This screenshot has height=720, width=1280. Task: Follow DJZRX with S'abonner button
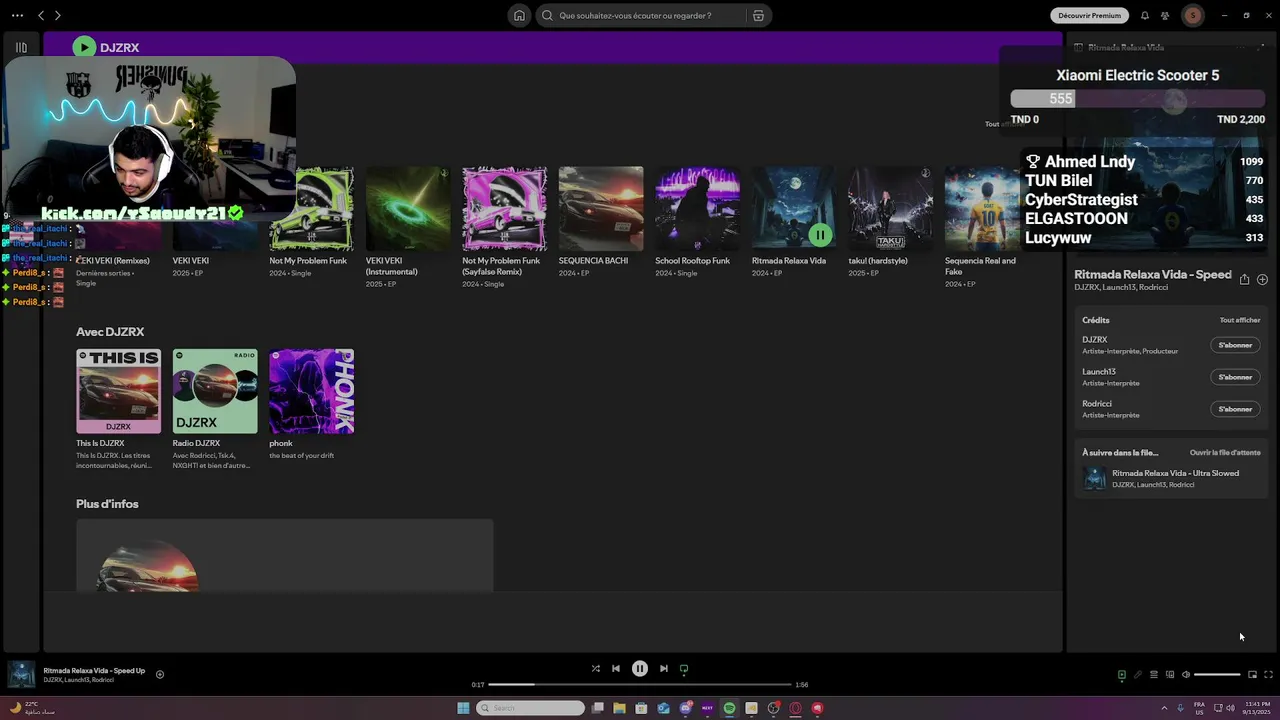[1235, 345]
